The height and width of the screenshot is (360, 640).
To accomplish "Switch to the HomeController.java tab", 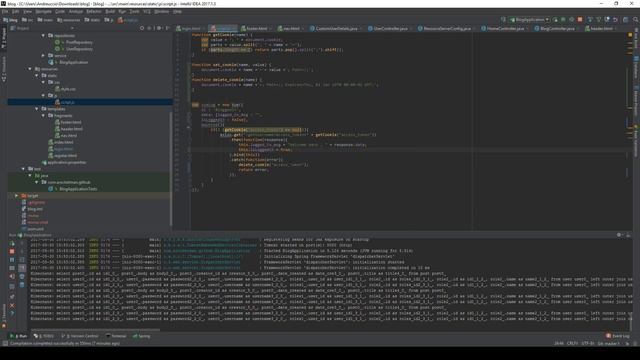I will tap(504, 29).
